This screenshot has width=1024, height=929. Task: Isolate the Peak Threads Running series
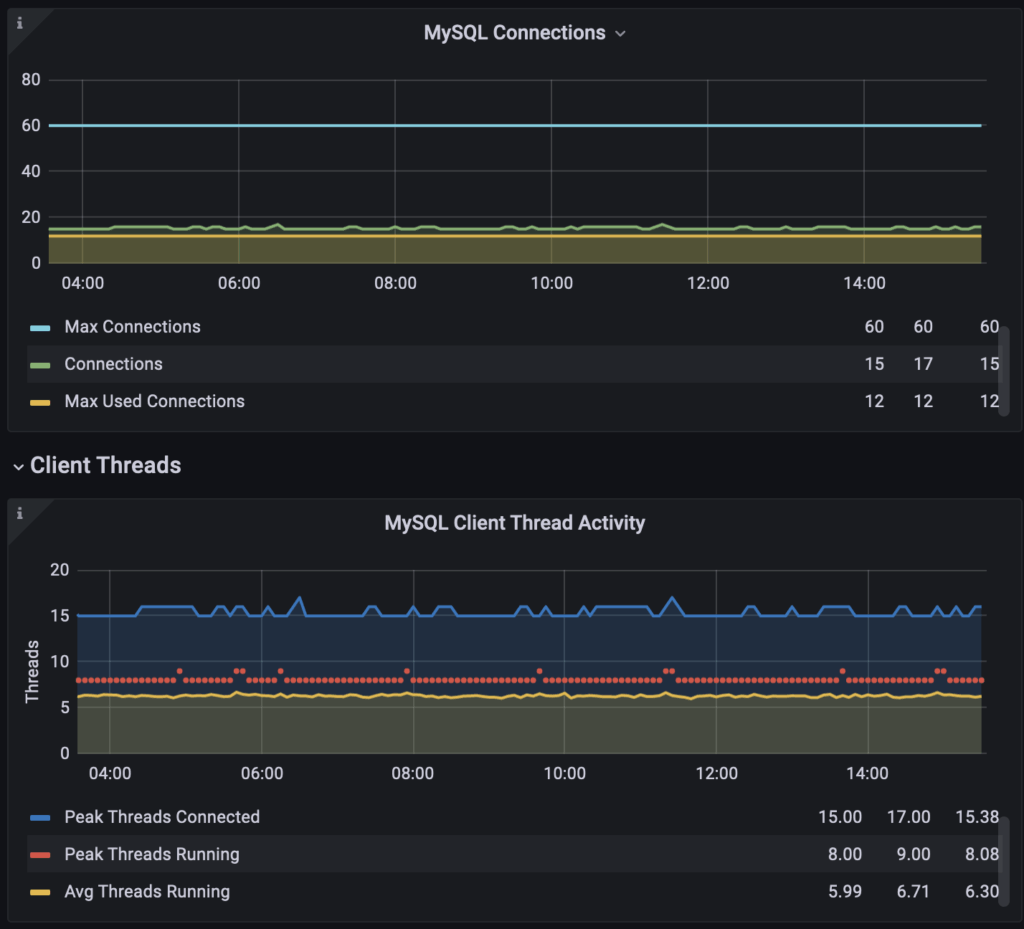[151, 854]
